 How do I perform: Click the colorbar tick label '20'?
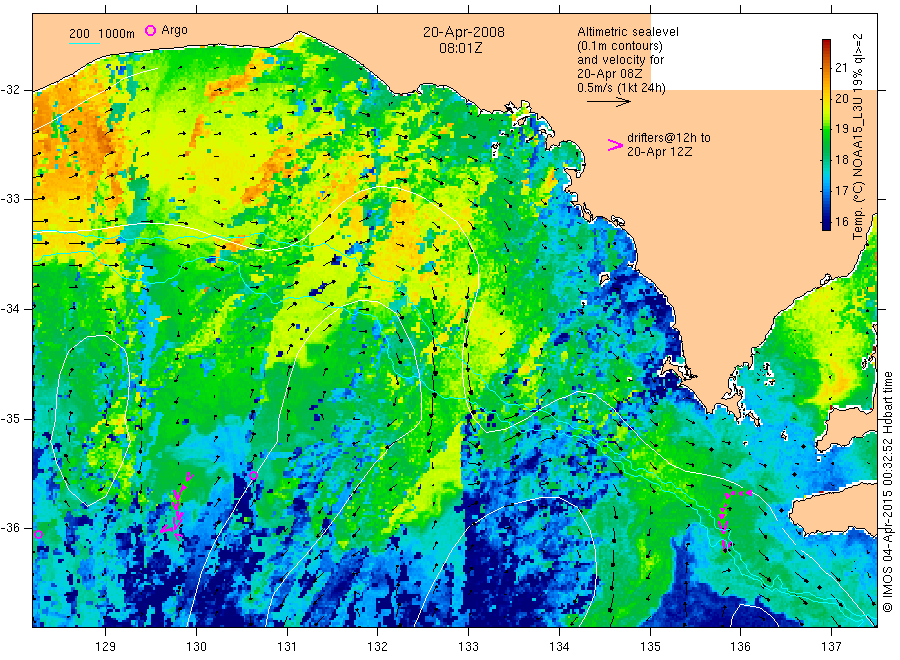tap(841, 98)
